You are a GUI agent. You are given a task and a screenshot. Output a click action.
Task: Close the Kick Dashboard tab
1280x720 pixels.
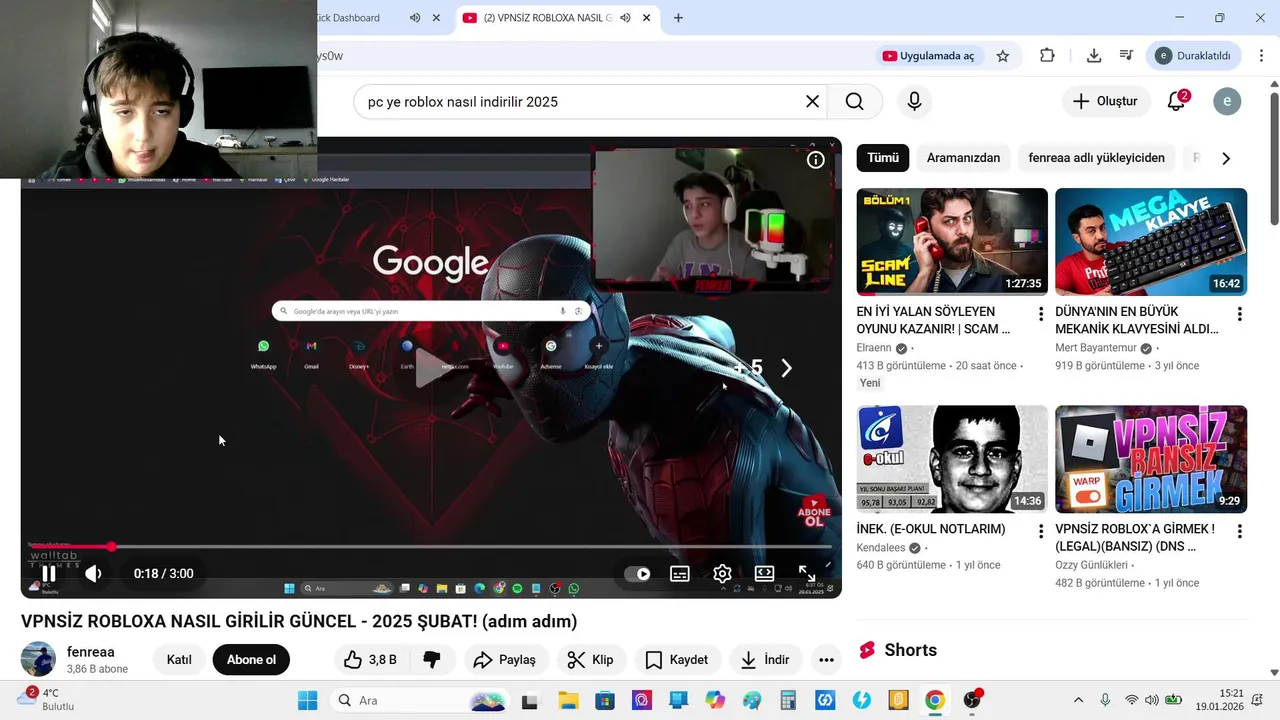[x=436, y=18]
